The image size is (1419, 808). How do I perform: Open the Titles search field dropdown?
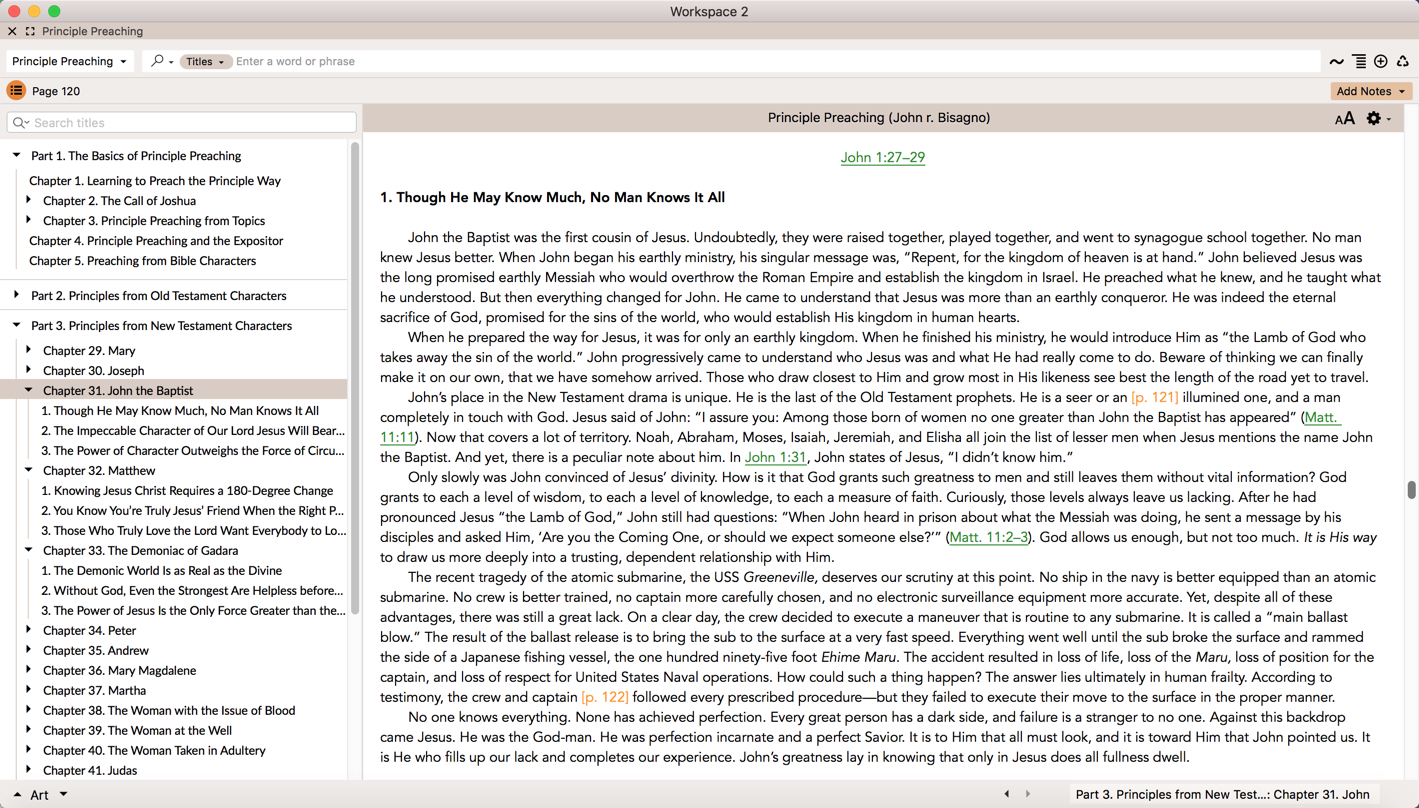click(x=206, y=62)
